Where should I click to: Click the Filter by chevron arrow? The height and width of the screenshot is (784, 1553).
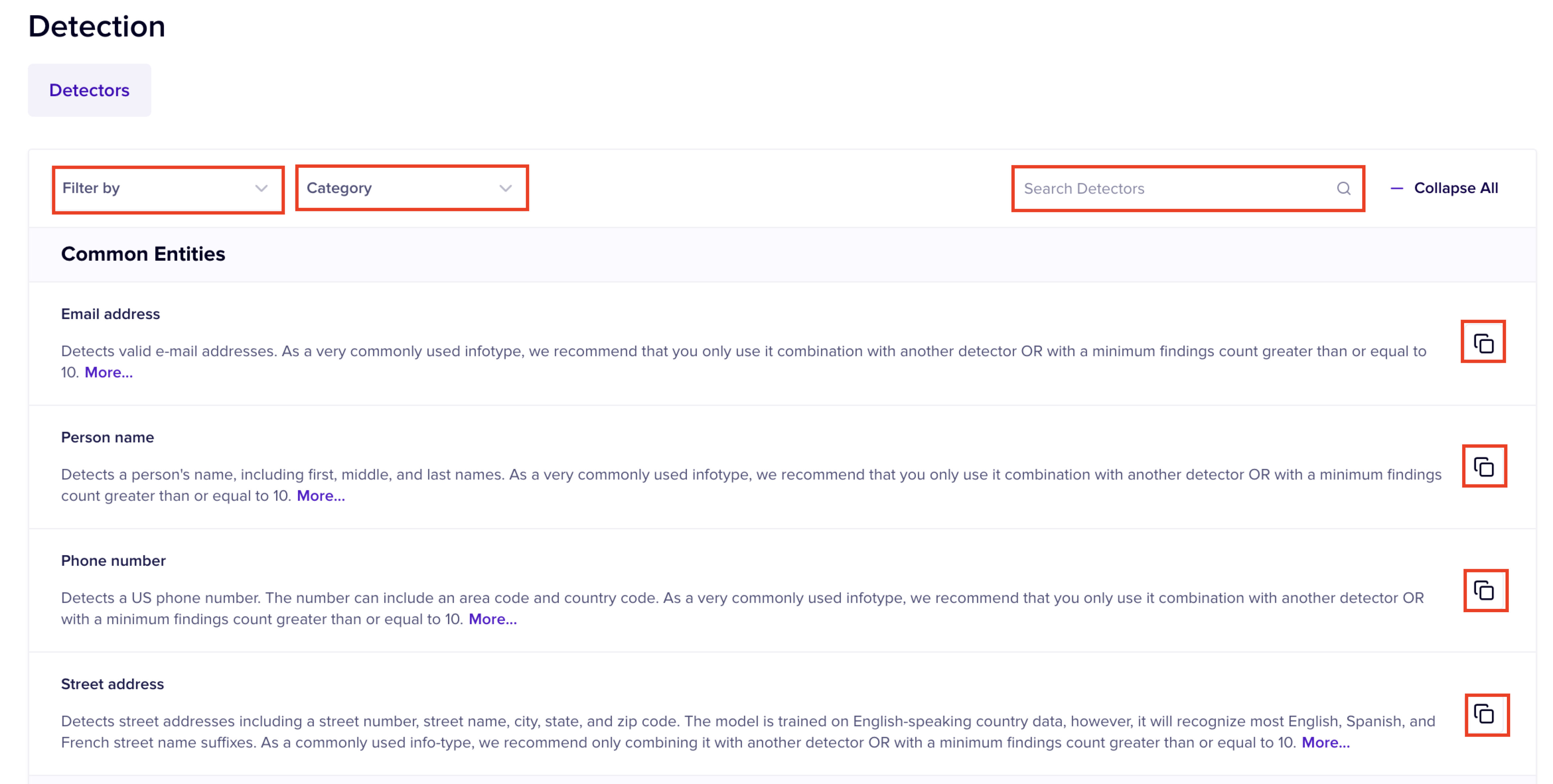click(261, 189)
